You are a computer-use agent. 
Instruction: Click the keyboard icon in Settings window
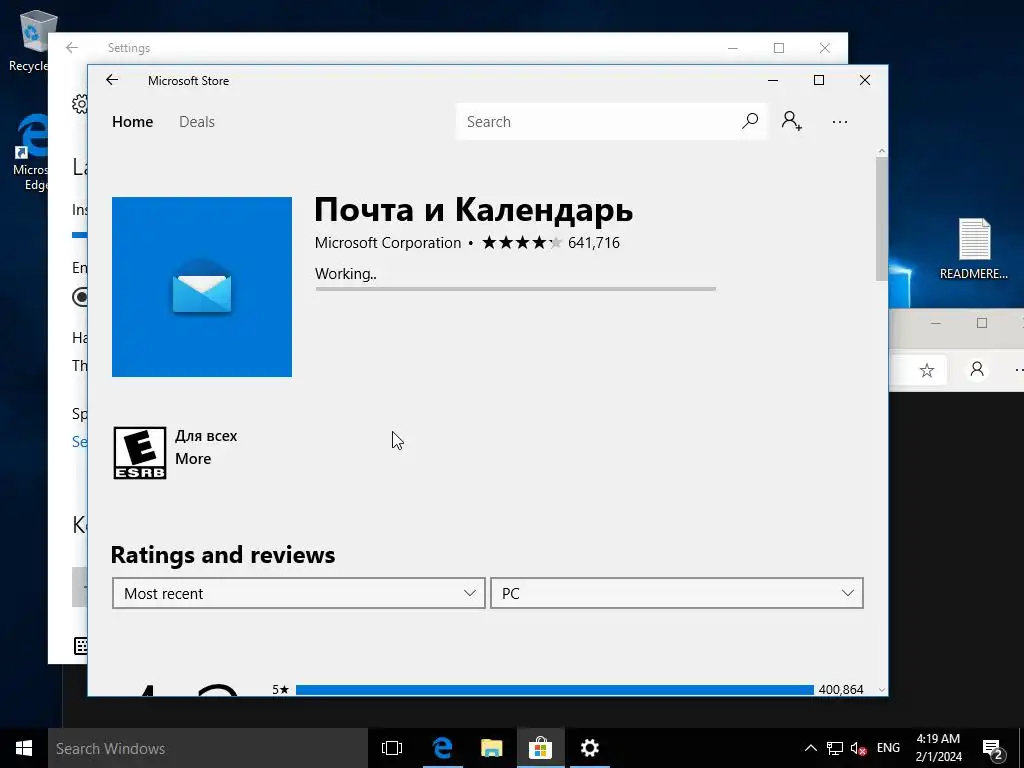(80, 645)
